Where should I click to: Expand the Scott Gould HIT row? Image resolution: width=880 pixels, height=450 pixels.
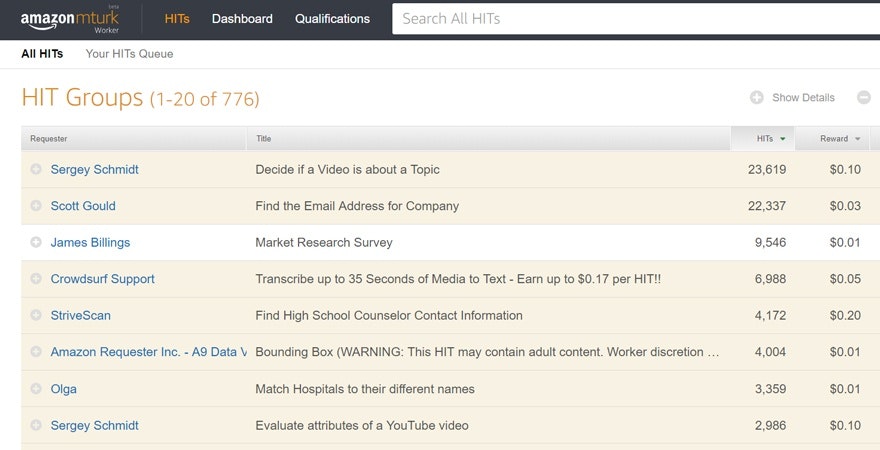tap(36, 206)
